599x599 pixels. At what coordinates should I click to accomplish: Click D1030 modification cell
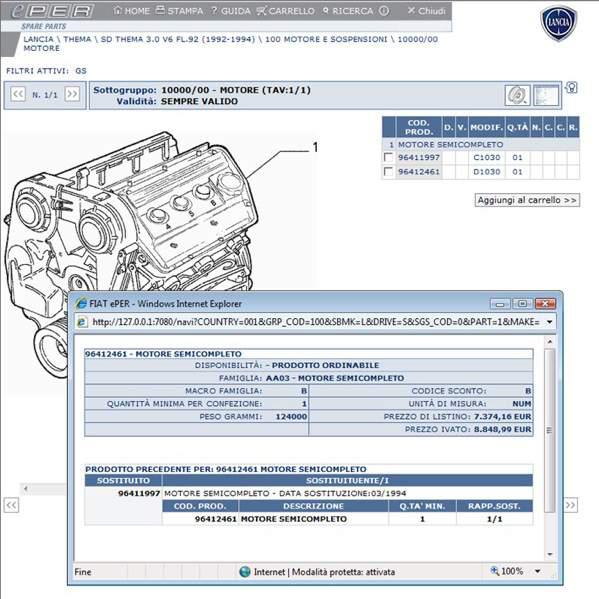click(x=487, y=172)
